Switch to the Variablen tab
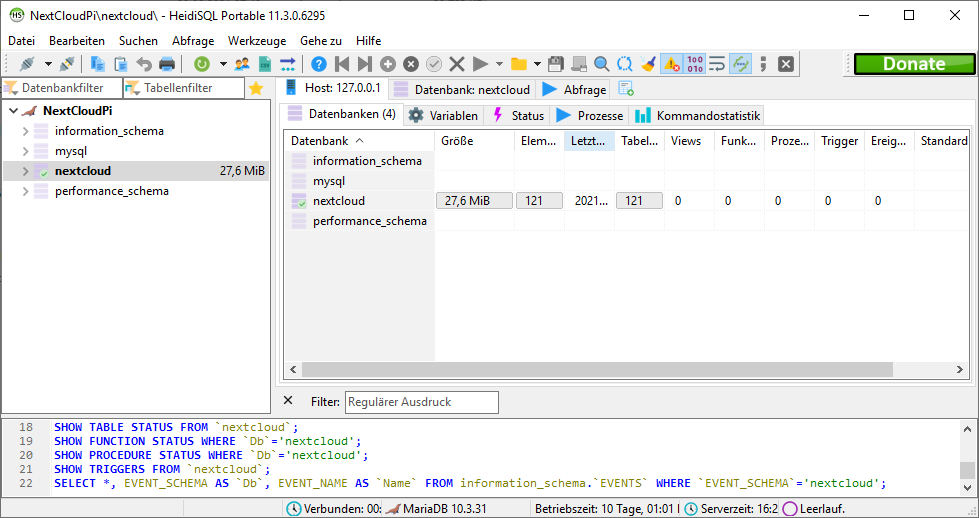979x518 pixels. (x=443, y=115)
